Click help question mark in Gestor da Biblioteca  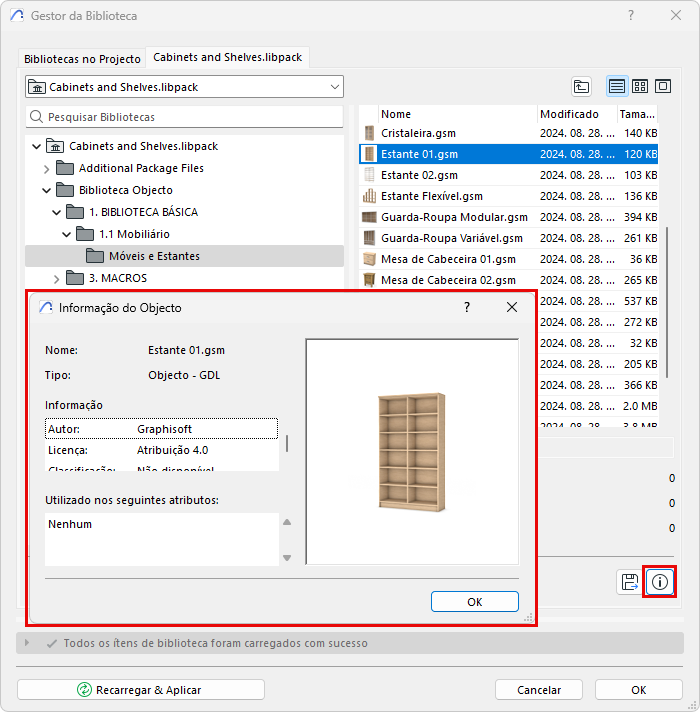pyautogui.click(x=631, y=15)
